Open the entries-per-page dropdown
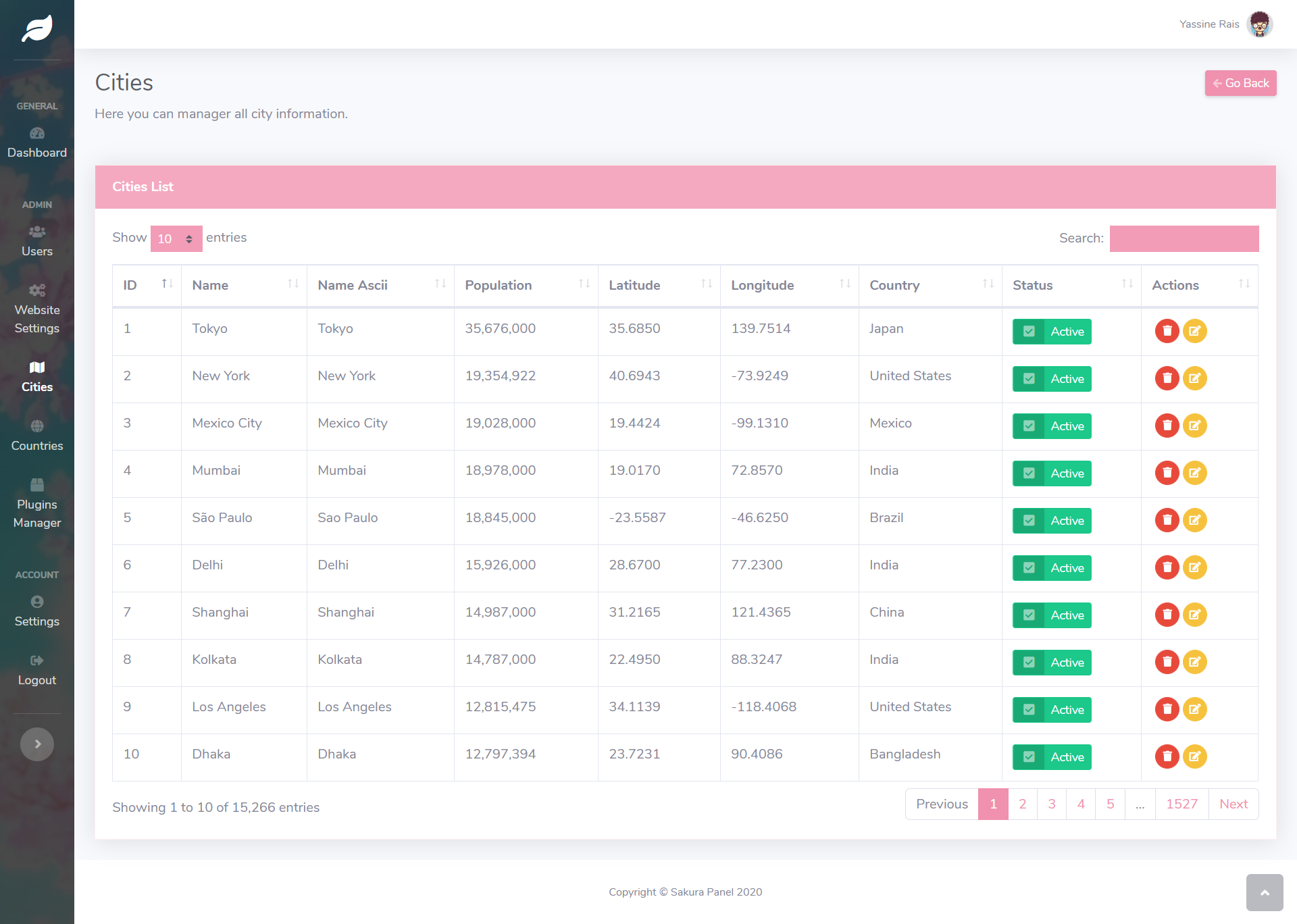 point(176,238)
